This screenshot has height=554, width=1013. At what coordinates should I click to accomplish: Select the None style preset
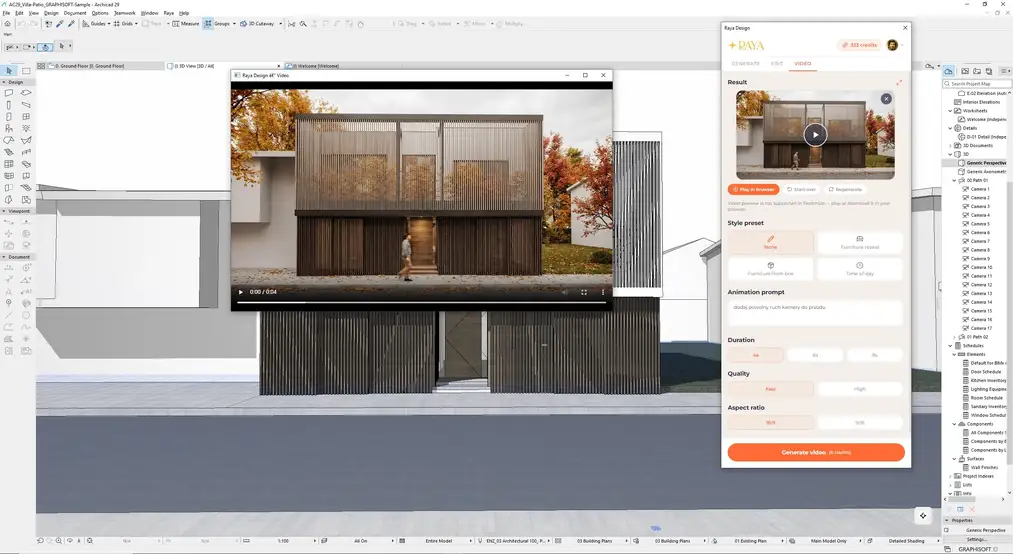click(x=770, y=242)
